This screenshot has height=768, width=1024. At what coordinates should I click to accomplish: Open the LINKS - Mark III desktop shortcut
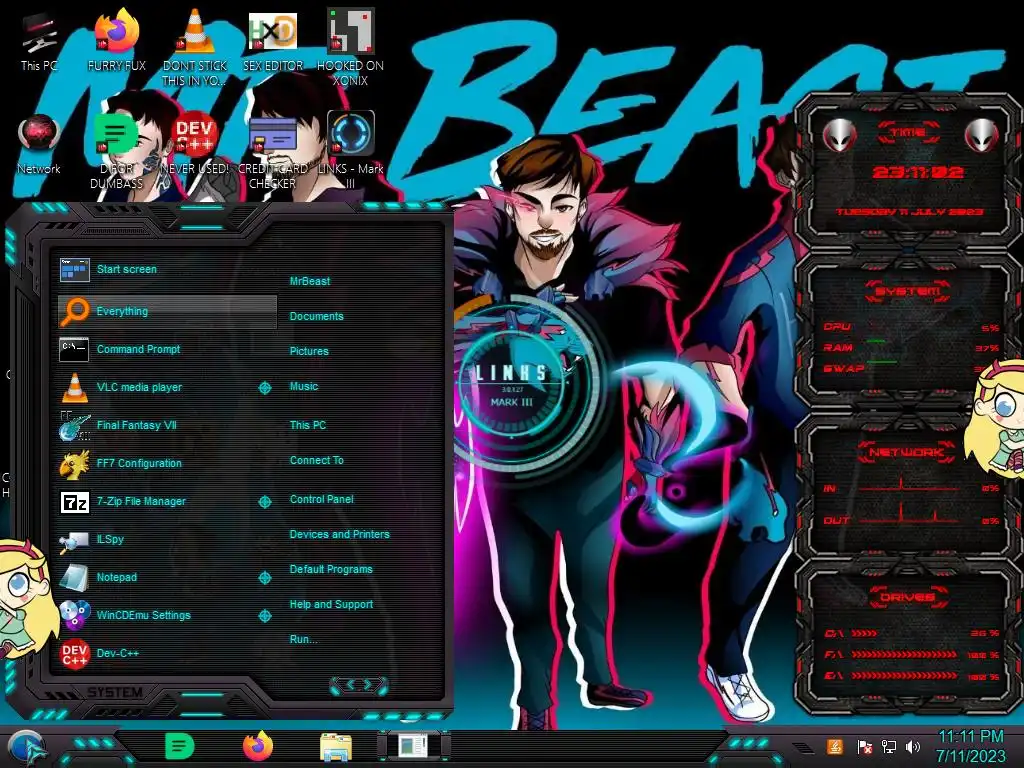(351, 150)
